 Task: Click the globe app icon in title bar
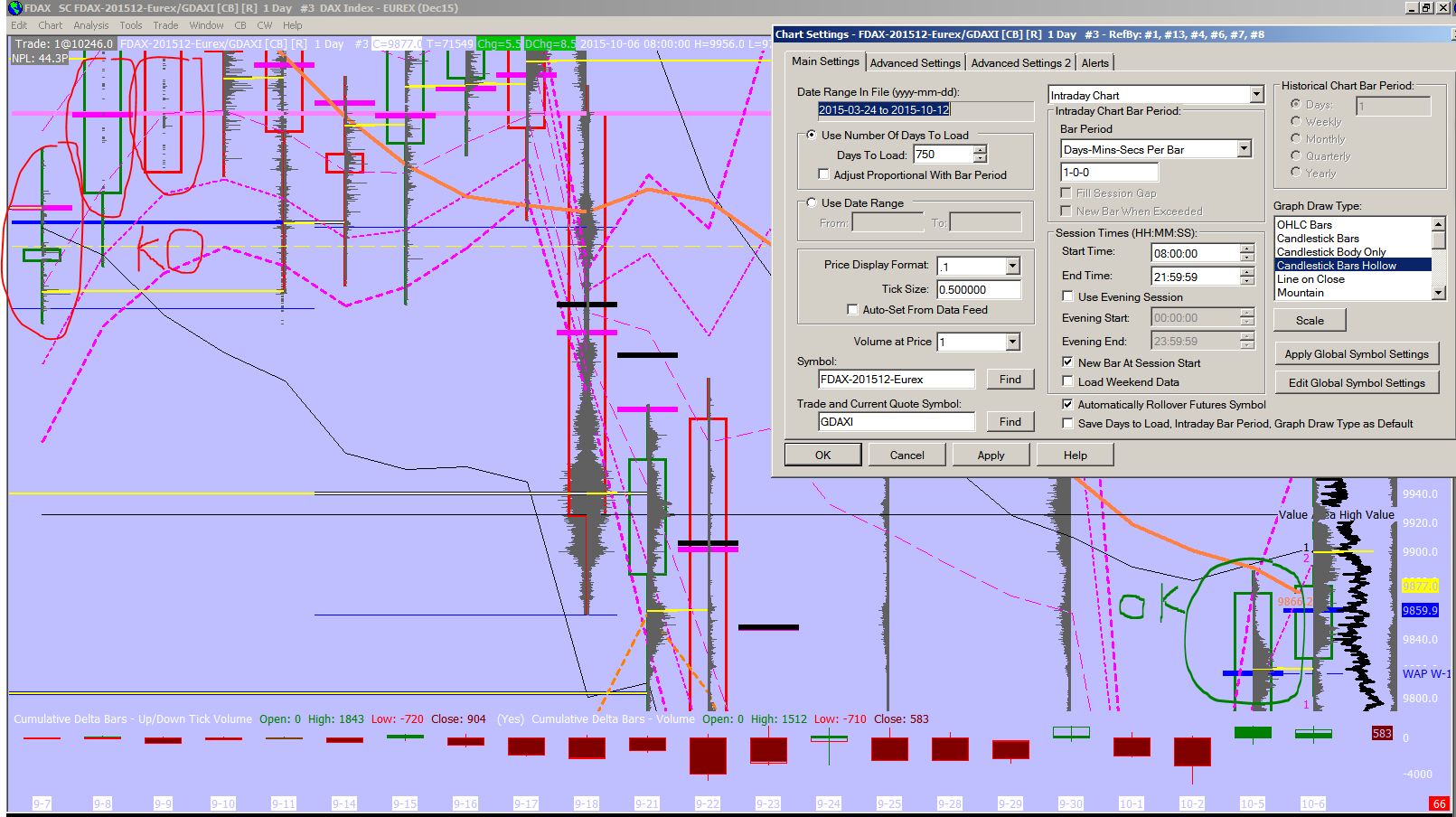14,8
